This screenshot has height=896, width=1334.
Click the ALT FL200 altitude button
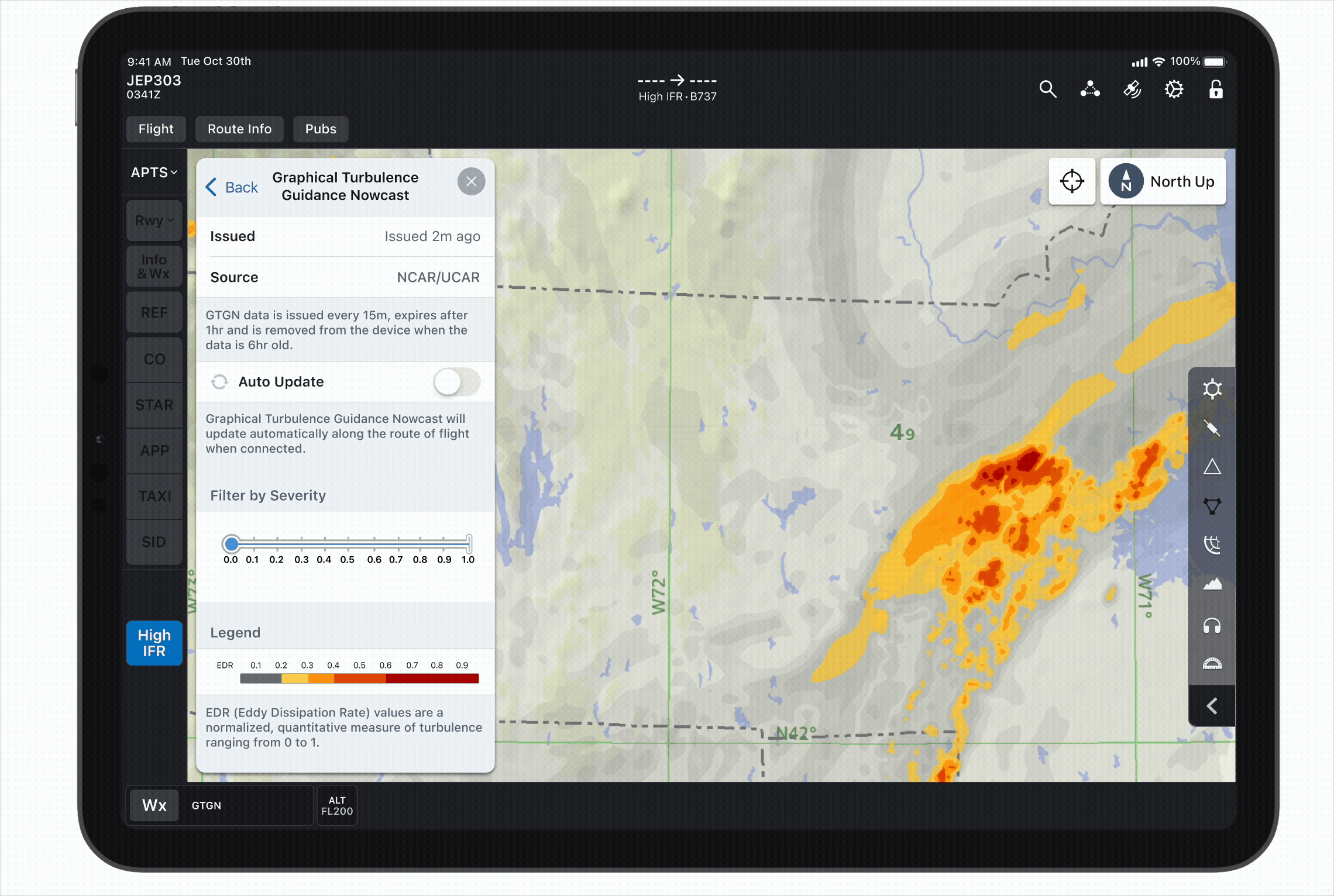click(337, 806)
